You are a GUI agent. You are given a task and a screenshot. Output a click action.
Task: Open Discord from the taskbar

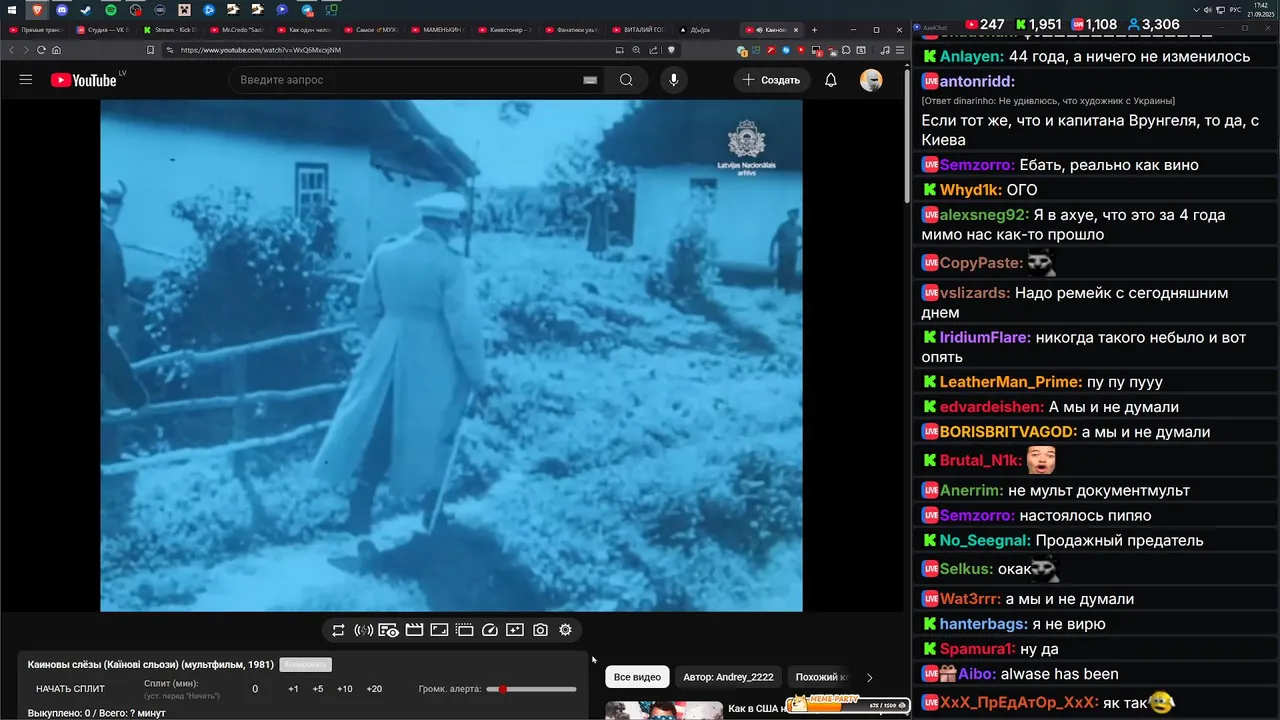(62, 10)
